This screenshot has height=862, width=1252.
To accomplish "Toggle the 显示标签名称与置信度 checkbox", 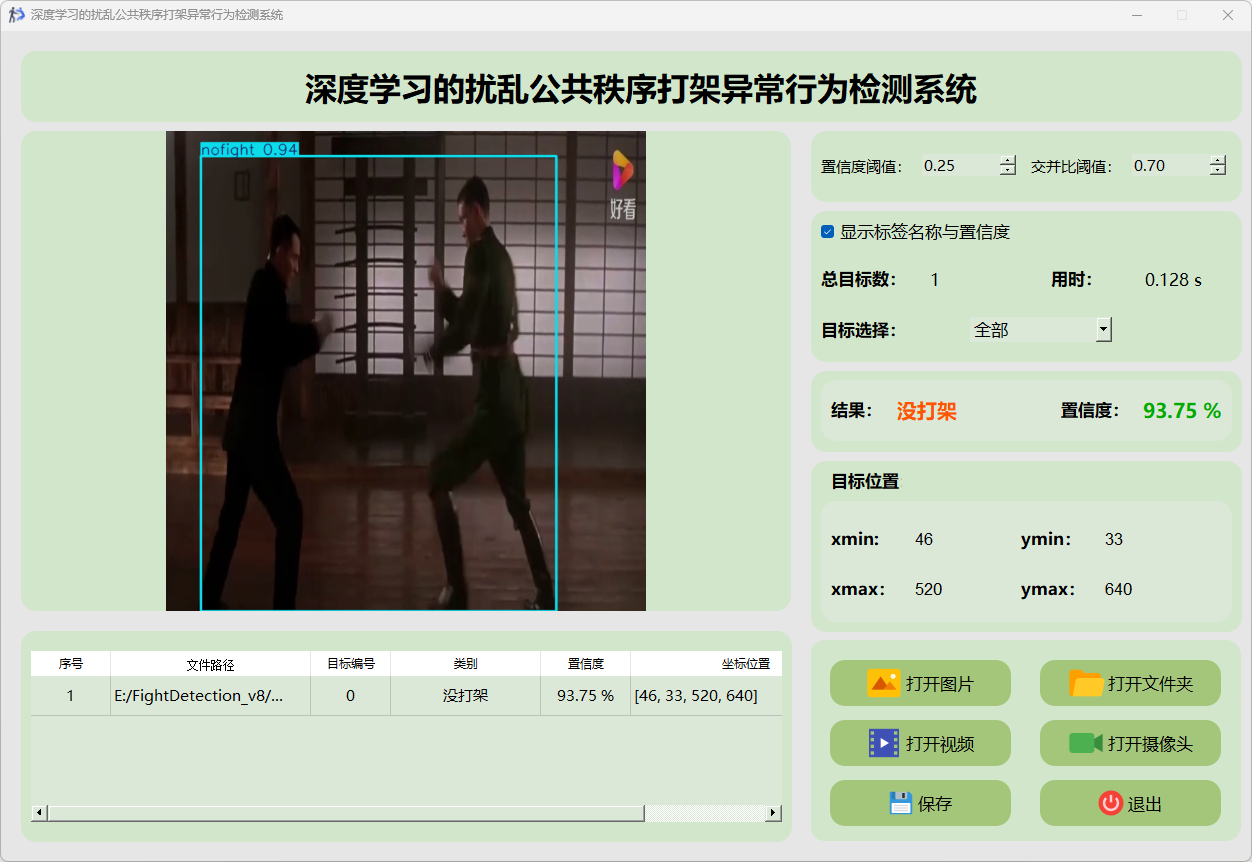I will pos(828,232).
